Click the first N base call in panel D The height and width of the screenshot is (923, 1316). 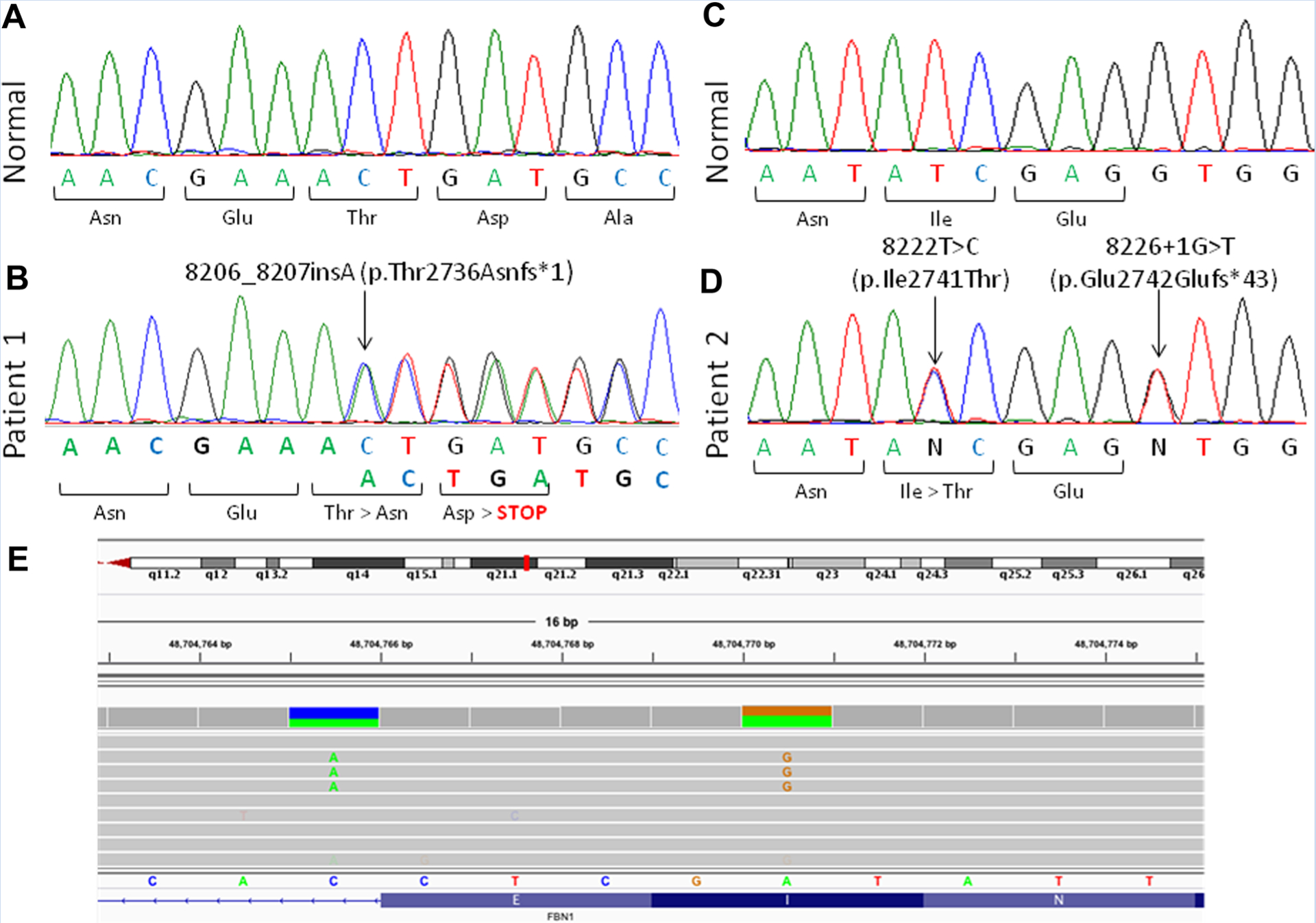click(x=935, y=447)
